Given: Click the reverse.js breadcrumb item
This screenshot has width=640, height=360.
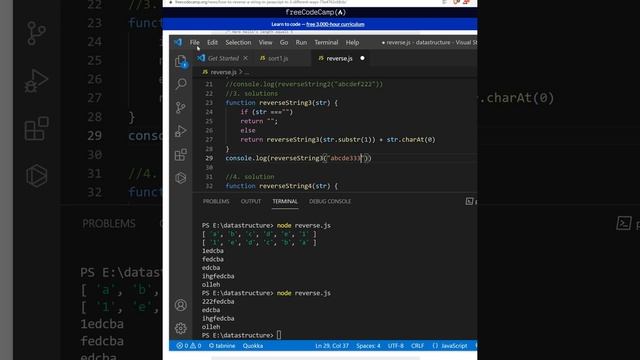Looking at the screenshot, I should tap(223, 72).
